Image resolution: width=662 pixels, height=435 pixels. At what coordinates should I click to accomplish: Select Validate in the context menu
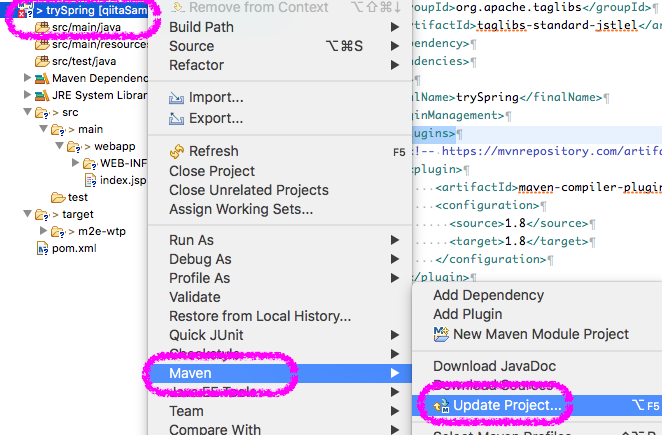pyautogui.click(x=280, y=297)
